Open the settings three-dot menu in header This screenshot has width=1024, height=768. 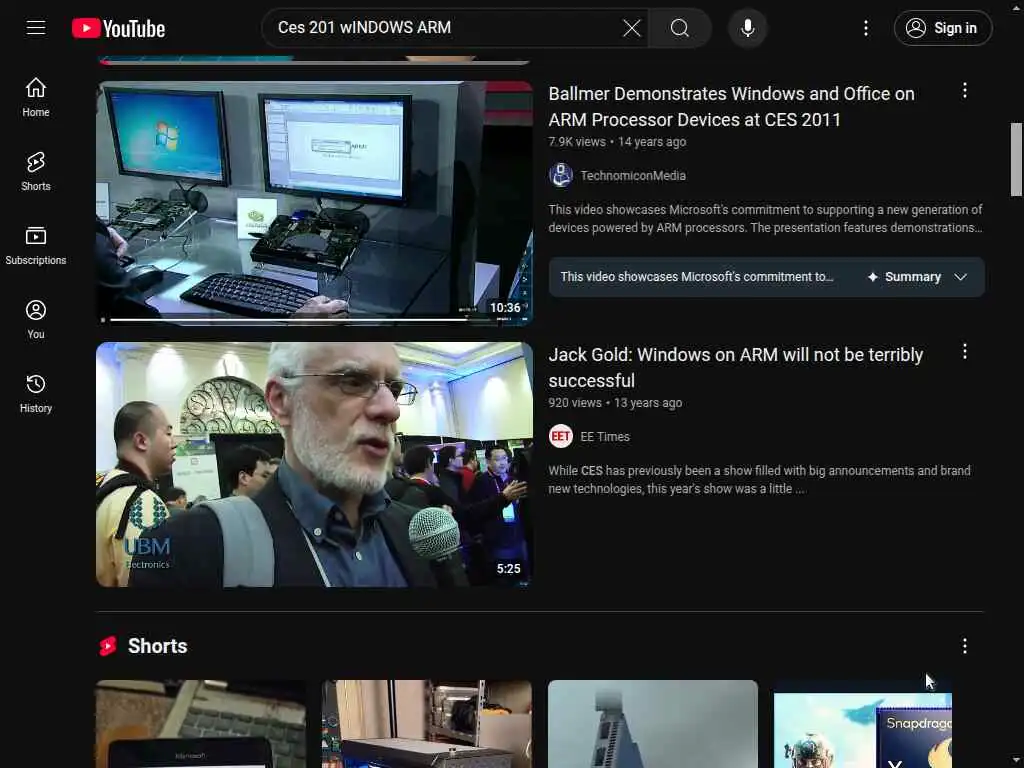(x=865, y=28)
